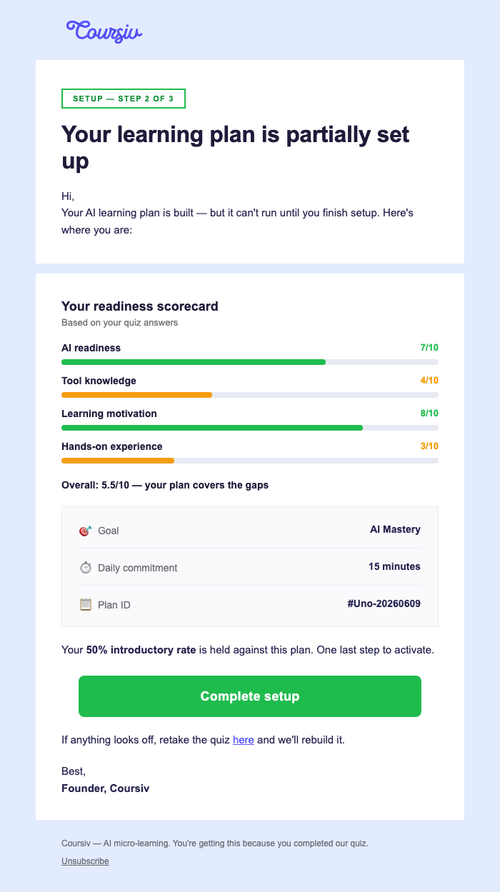This screenshot has width=500, height=892.
Task: Click the Daily commitment stopwatch icon
Action: (x=85, y=568)
